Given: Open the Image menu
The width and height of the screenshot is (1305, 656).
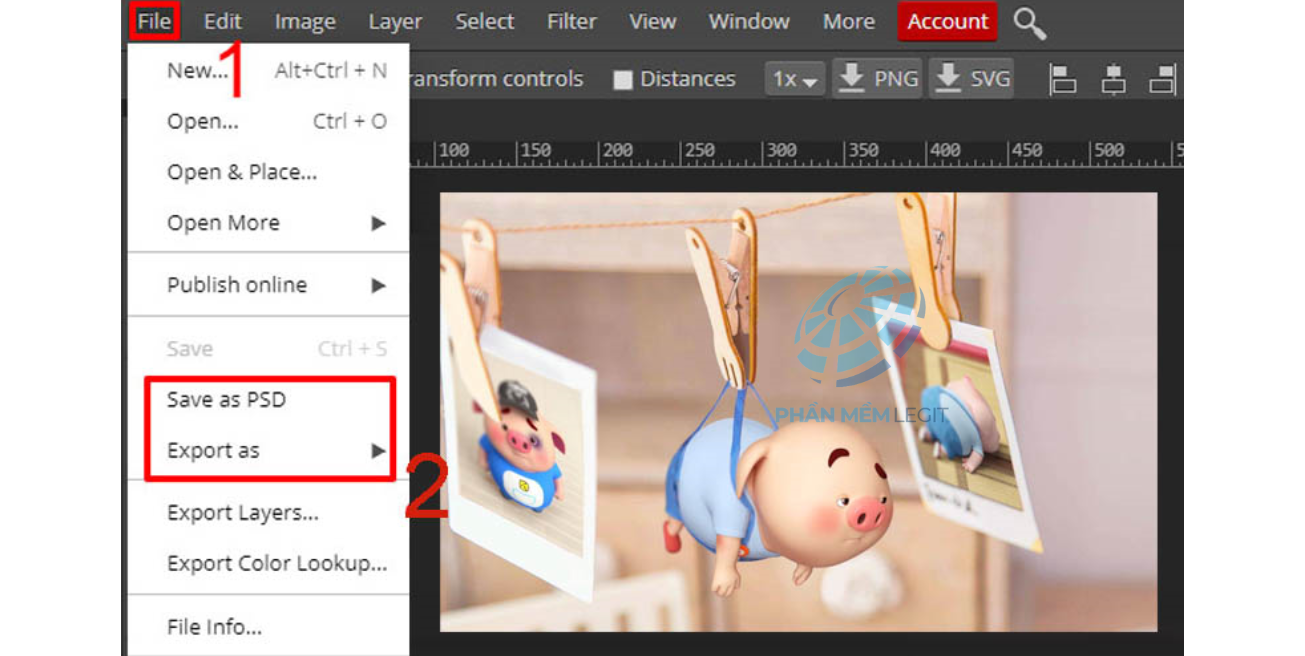Looking at the screenshot, I should (304, 21).
